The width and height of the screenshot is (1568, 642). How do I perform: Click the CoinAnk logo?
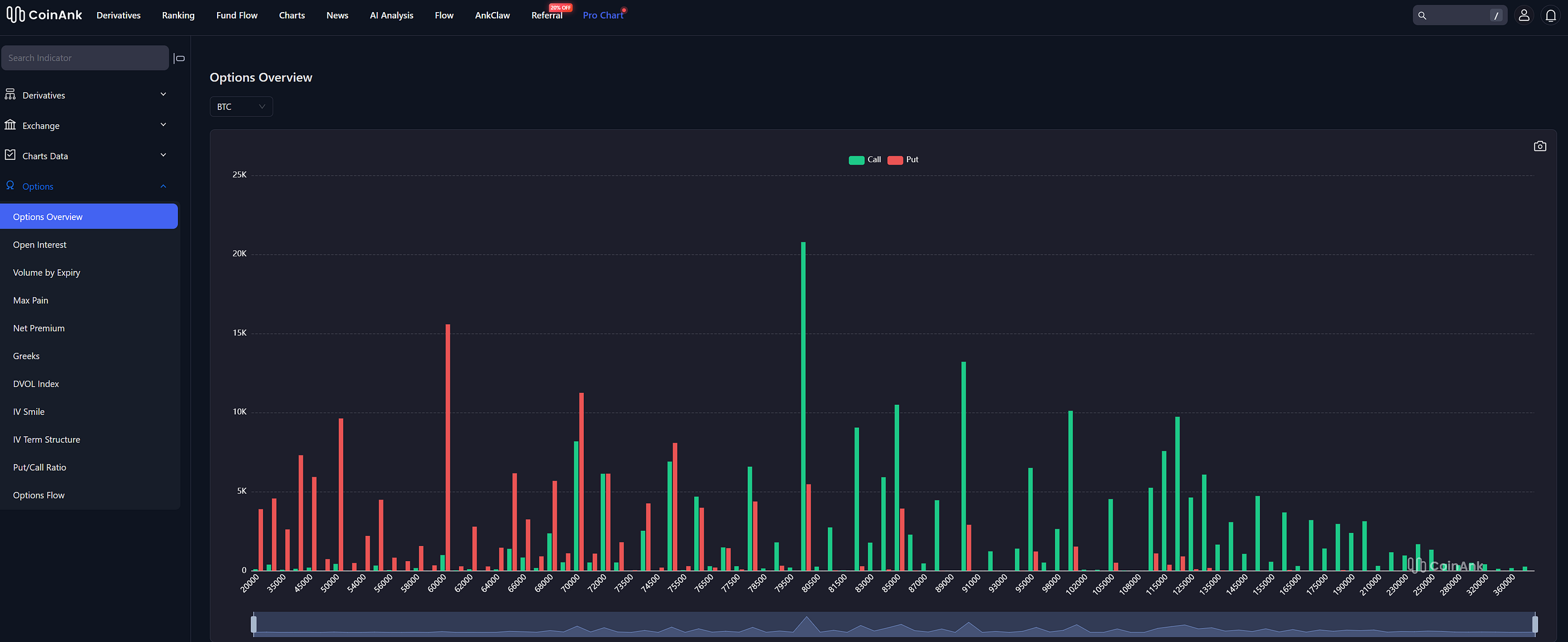point(44,14)
